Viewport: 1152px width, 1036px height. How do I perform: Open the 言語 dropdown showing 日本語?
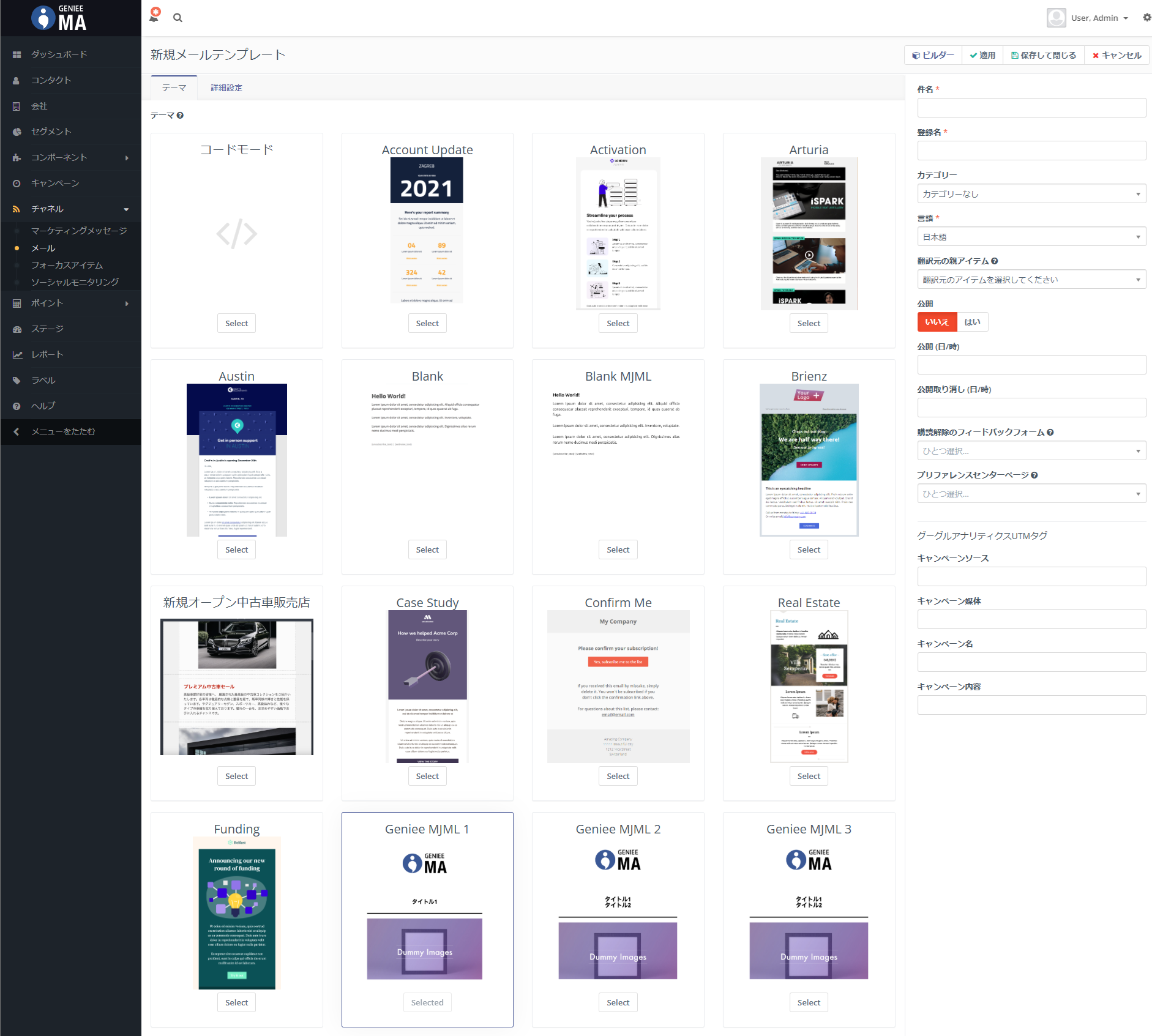tap(1031, 237)
